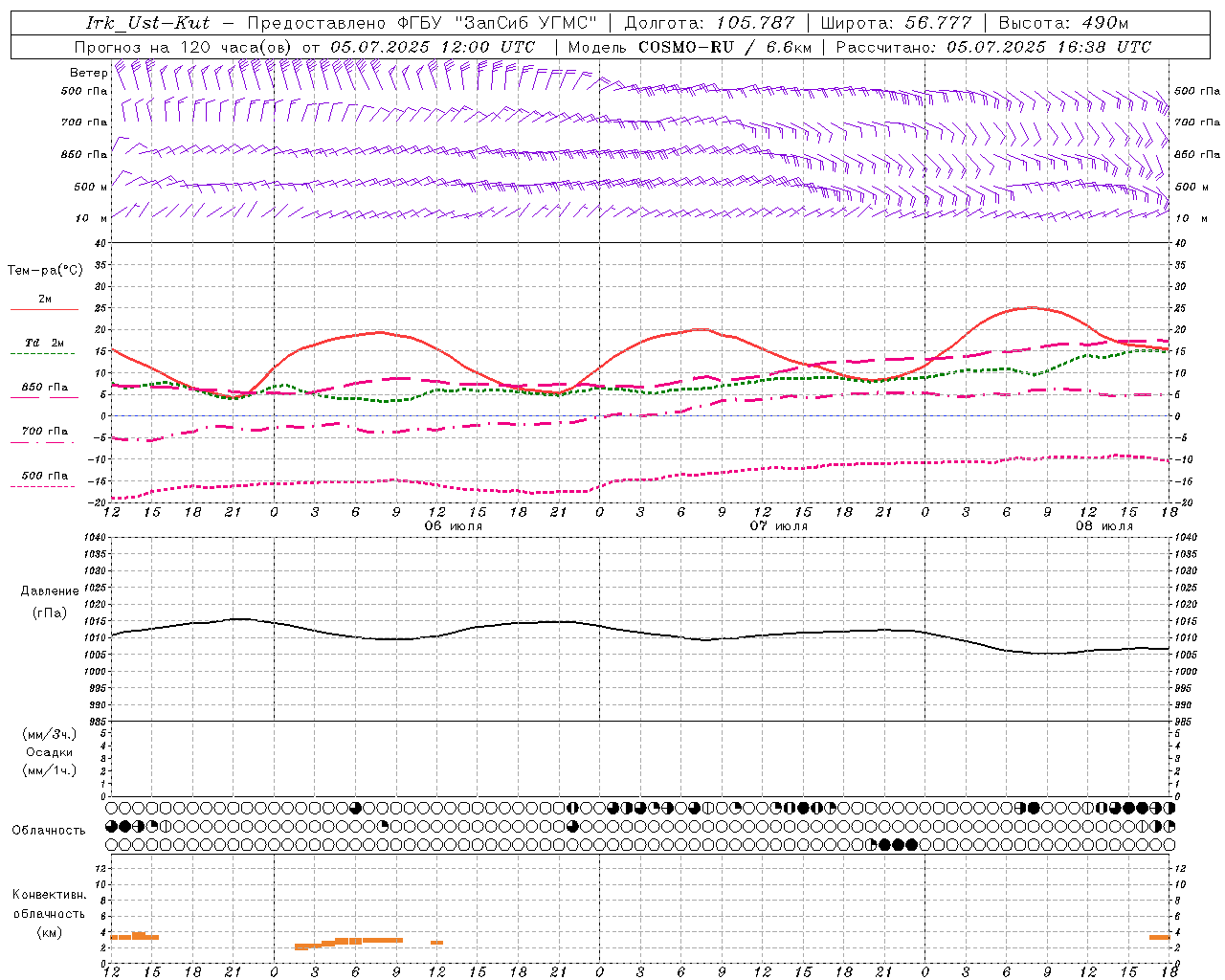Click the (гПа) unit label under Давление

point(49,612)
